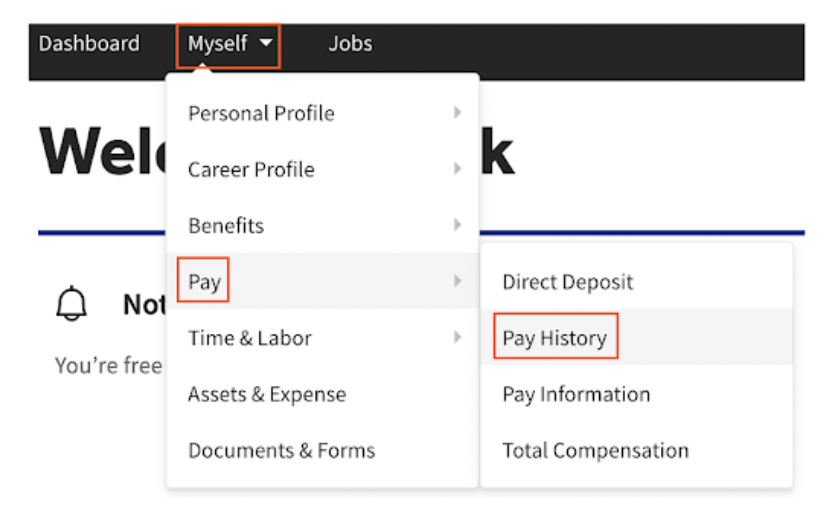Go to the Jobs tab
The width and height of the screenshot is (824, 528).
tap(350, 44)
